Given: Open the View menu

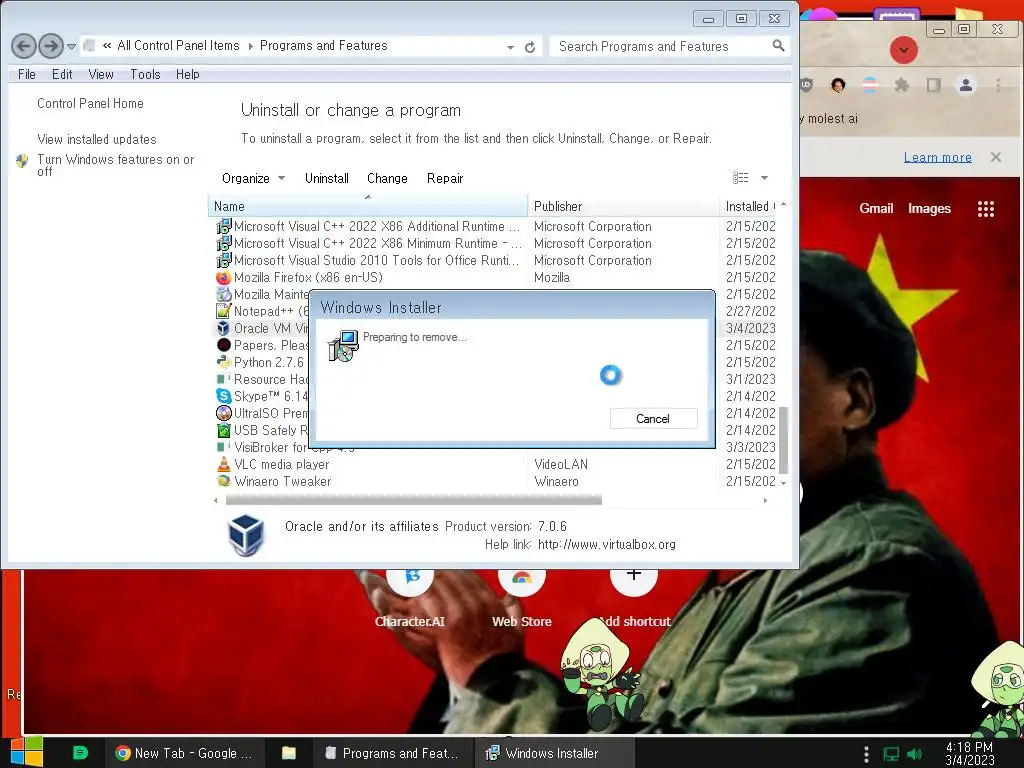Looking at the screenshot, I should [101, 74].
